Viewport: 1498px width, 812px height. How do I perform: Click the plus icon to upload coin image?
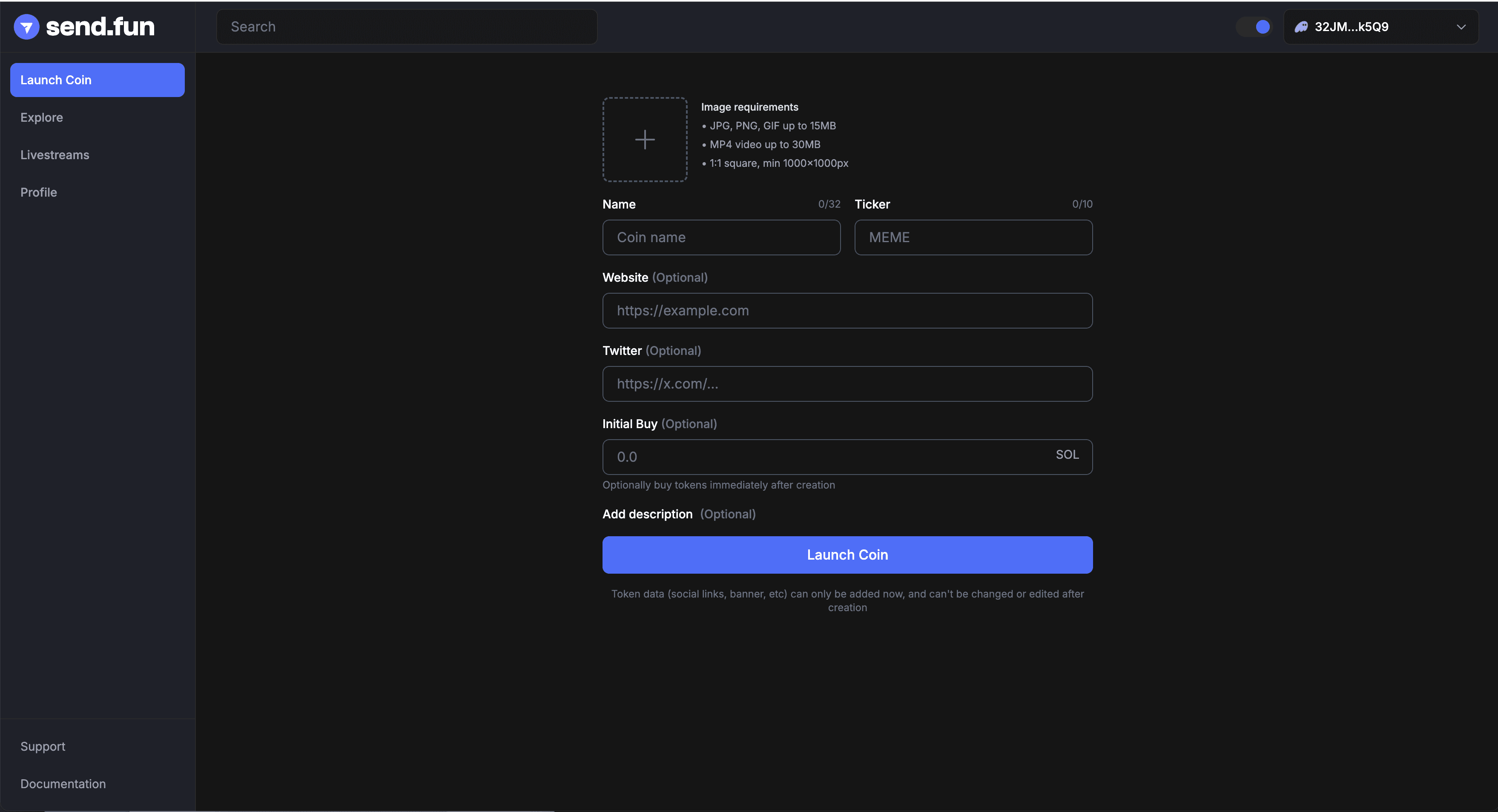pyautogui.click(x=644, y=139)
